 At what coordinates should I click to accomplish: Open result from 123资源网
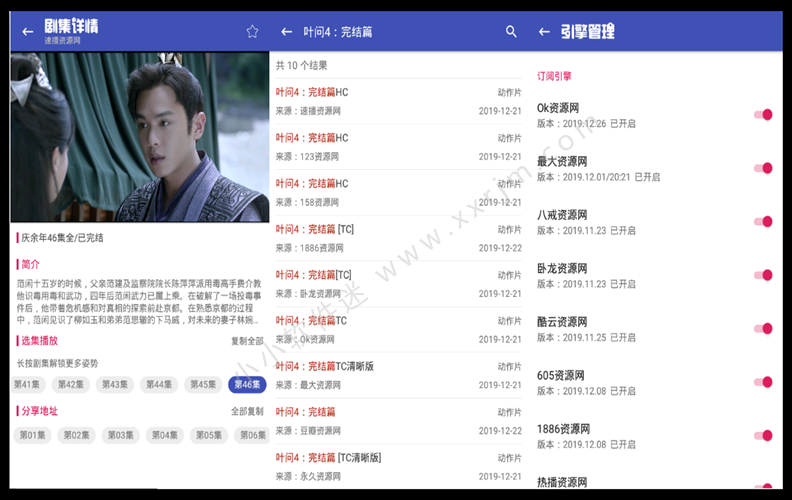[x=399, y=147]
